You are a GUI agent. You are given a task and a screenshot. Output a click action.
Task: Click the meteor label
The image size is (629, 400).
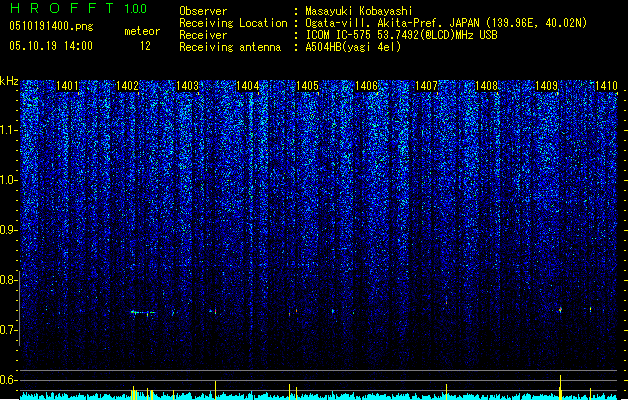[x=142, y=31]
